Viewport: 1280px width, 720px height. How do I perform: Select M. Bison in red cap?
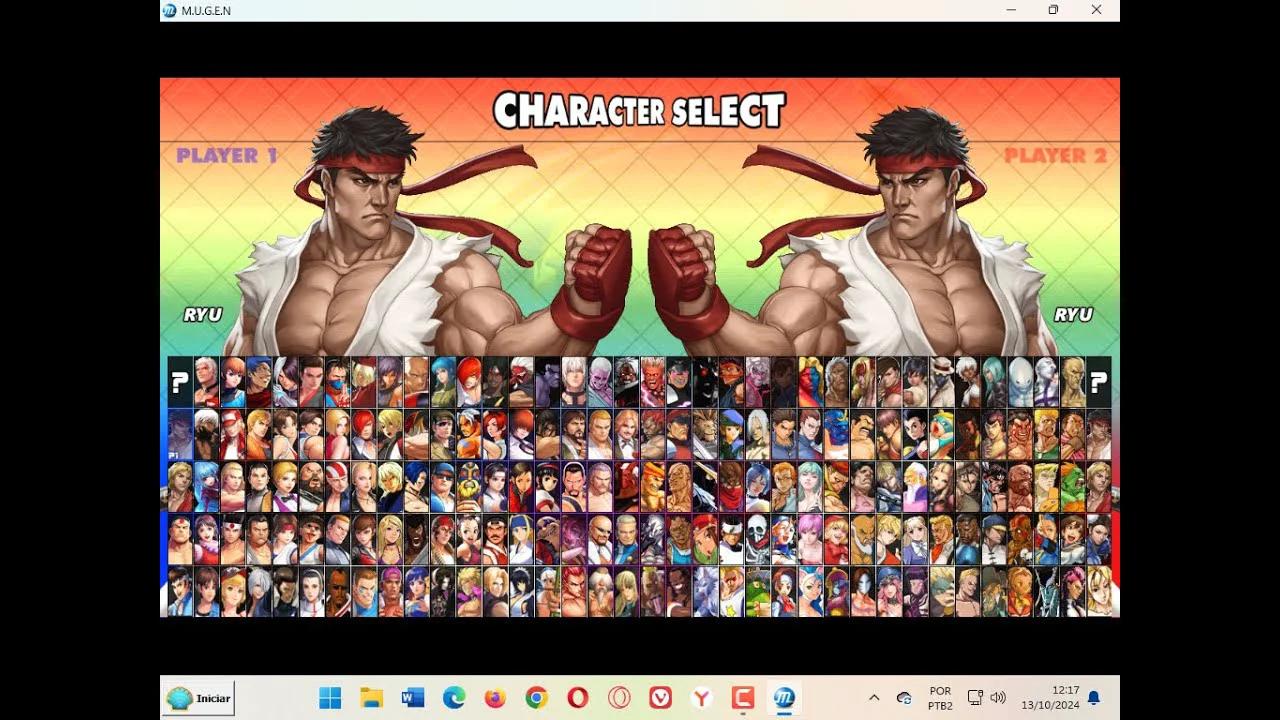coord(679,433)
